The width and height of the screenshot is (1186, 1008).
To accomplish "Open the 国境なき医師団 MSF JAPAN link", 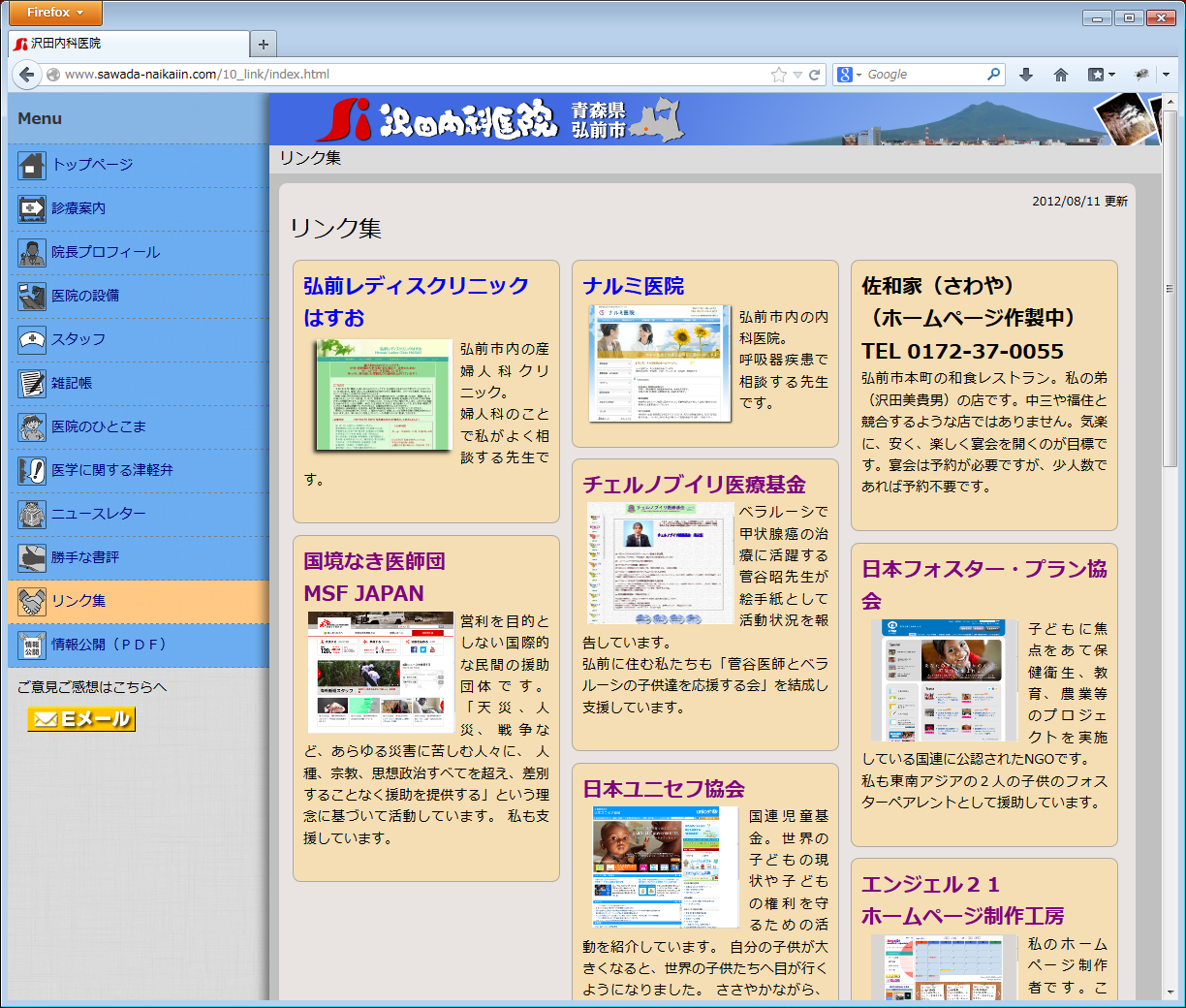I will [x=374, y=577].
